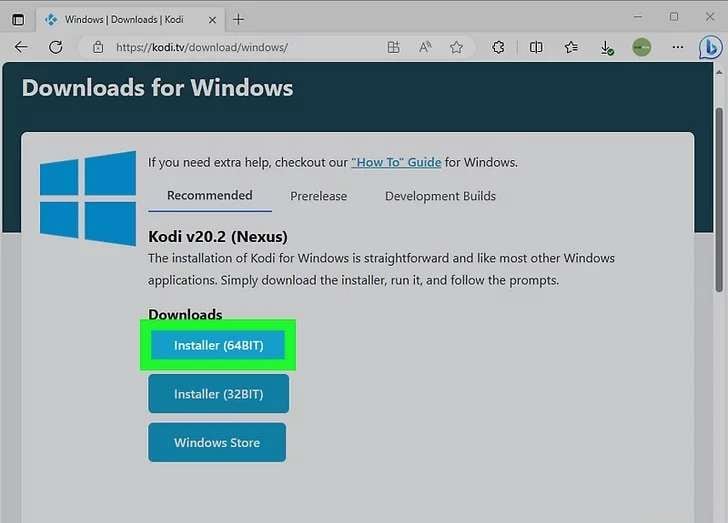This screenshot has height=523, width=728.
Task: Open the Windows Store download option
Action: pyautogui.click(x=217, y=442)
